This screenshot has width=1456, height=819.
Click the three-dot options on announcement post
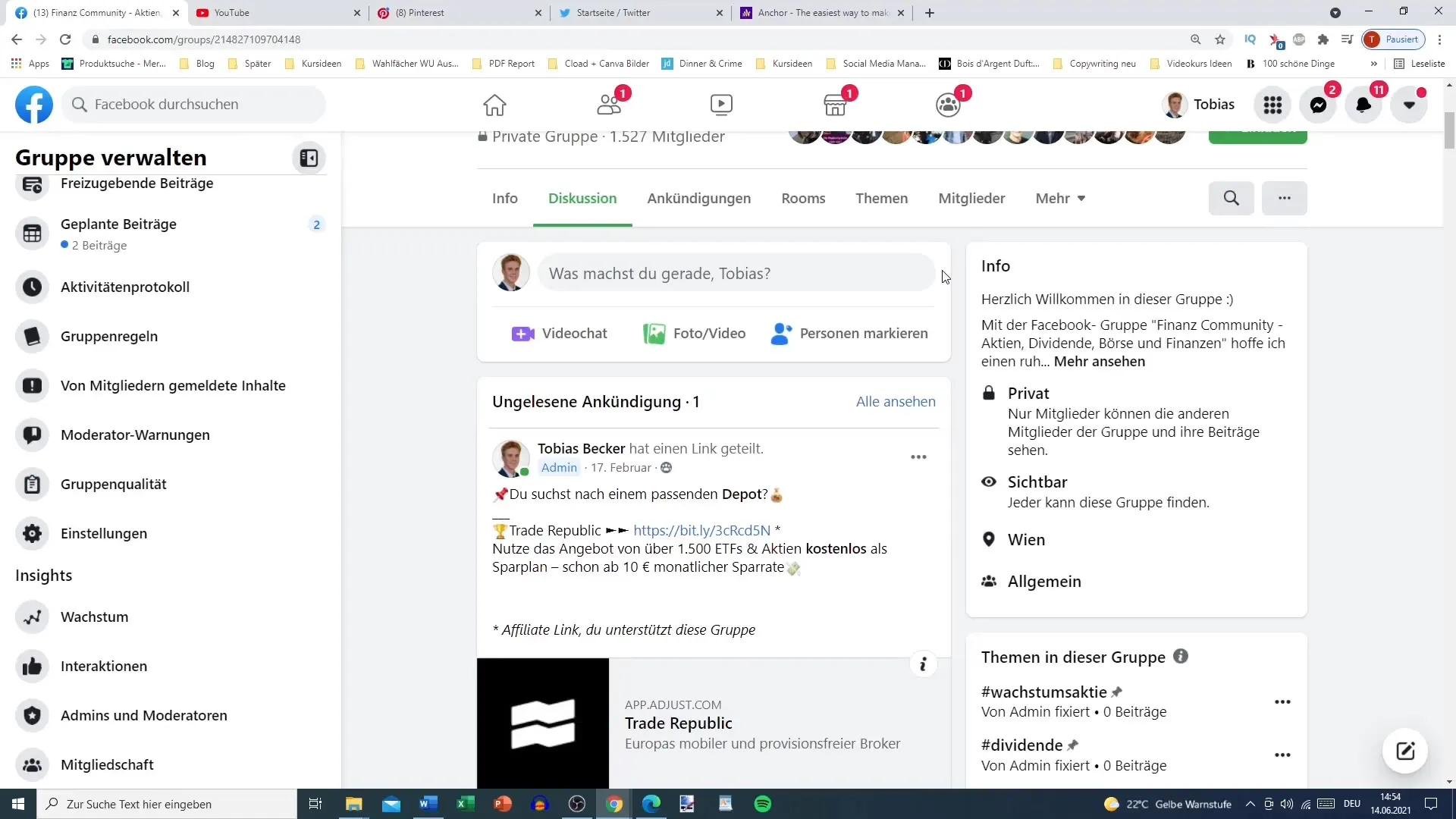click(x=919, y=457)
